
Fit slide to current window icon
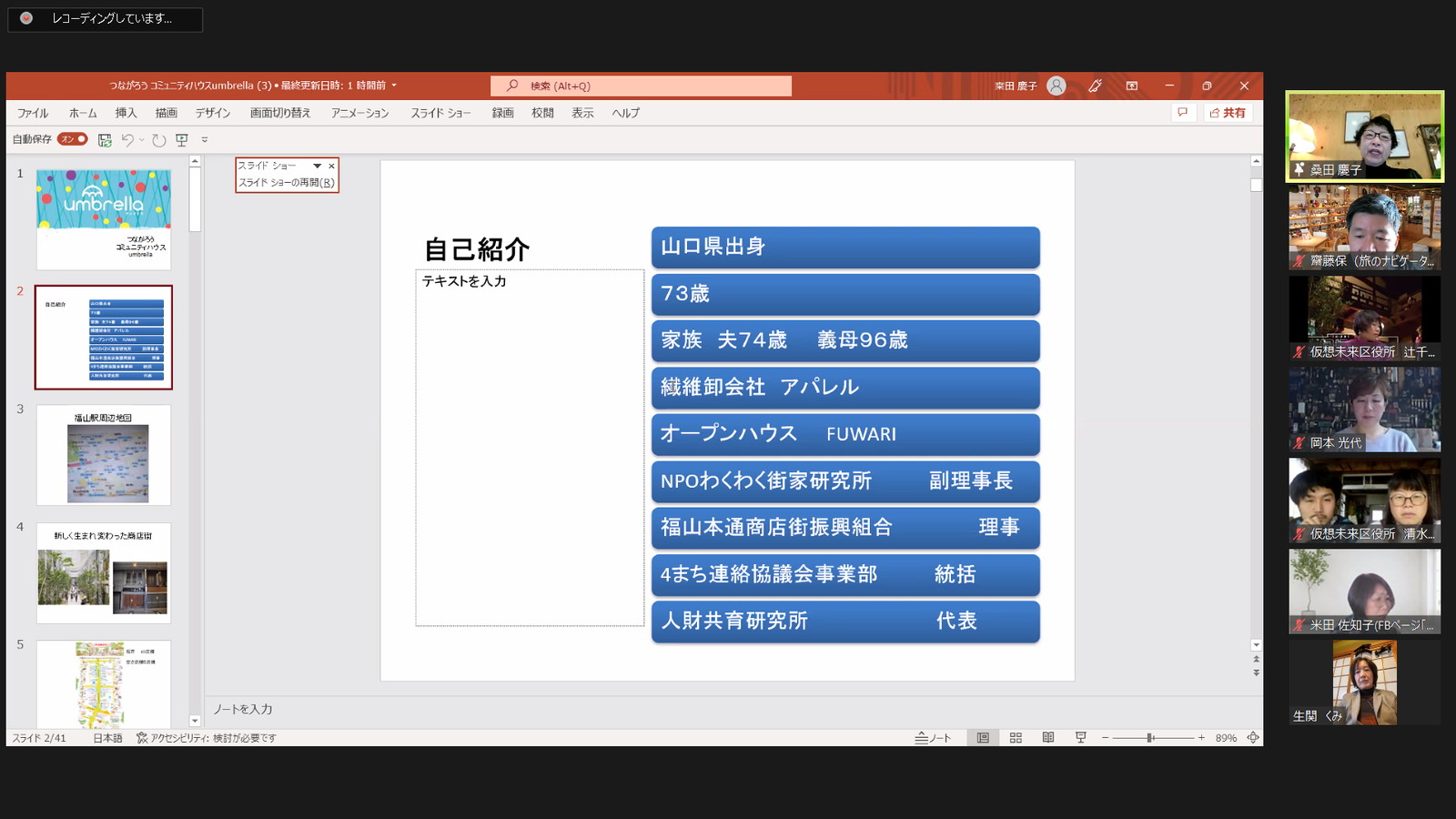click(x=1253, y=738)
